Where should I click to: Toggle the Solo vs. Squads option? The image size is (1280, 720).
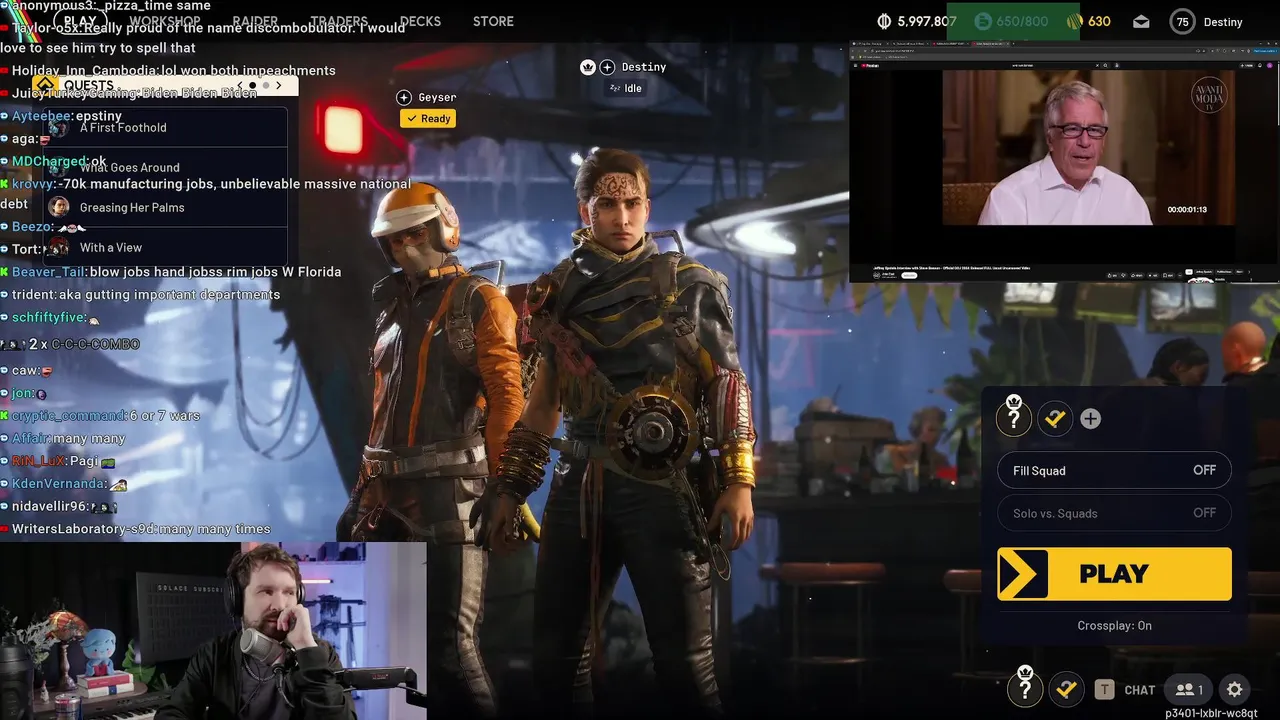click(x=1114, y=513)
